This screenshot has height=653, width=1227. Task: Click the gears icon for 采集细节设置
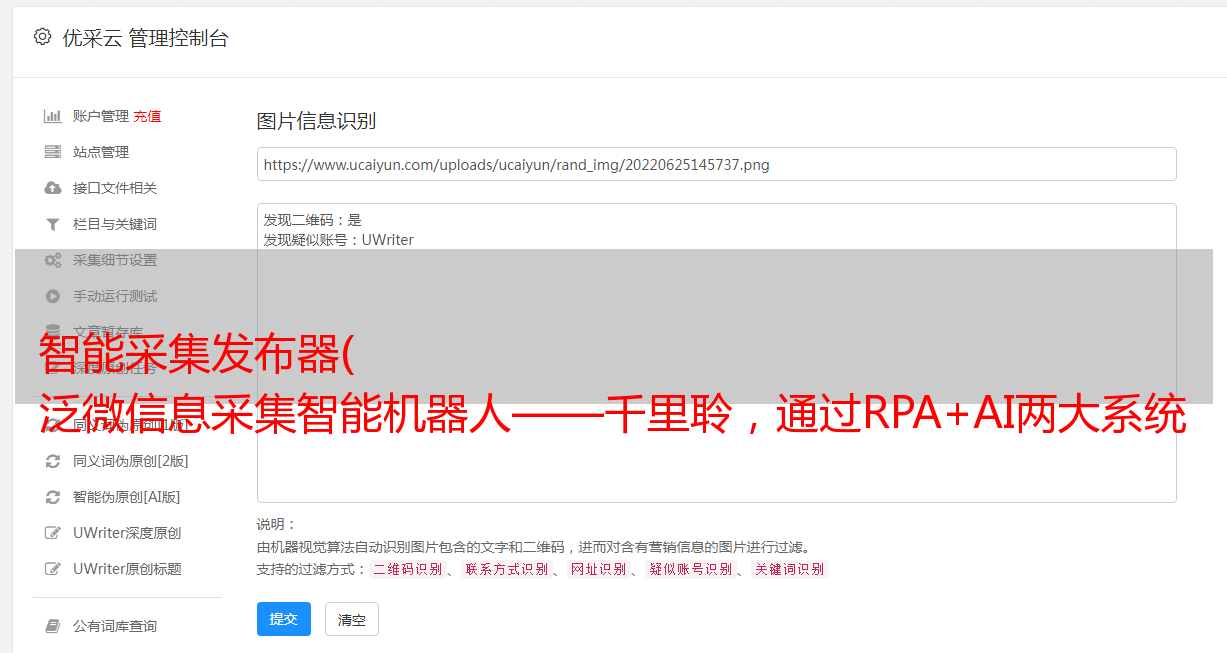click(53, 260)
